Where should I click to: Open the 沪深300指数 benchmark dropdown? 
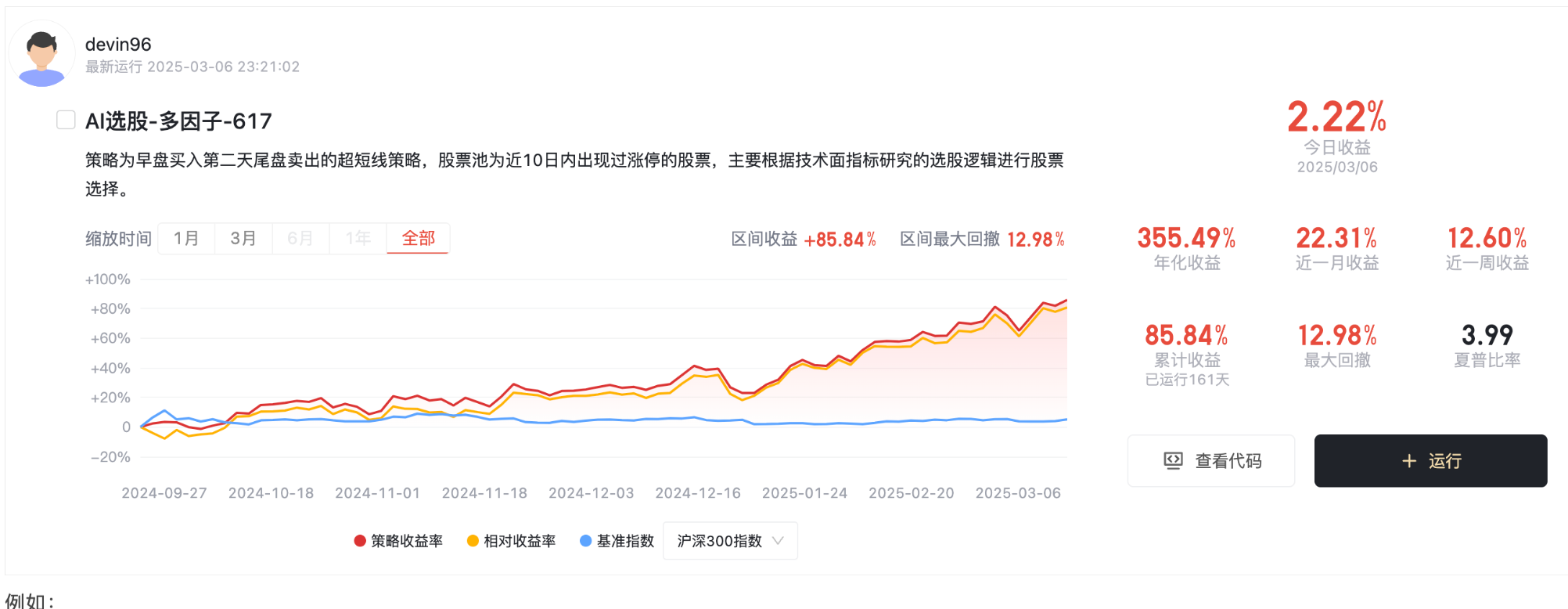point(729,541)
